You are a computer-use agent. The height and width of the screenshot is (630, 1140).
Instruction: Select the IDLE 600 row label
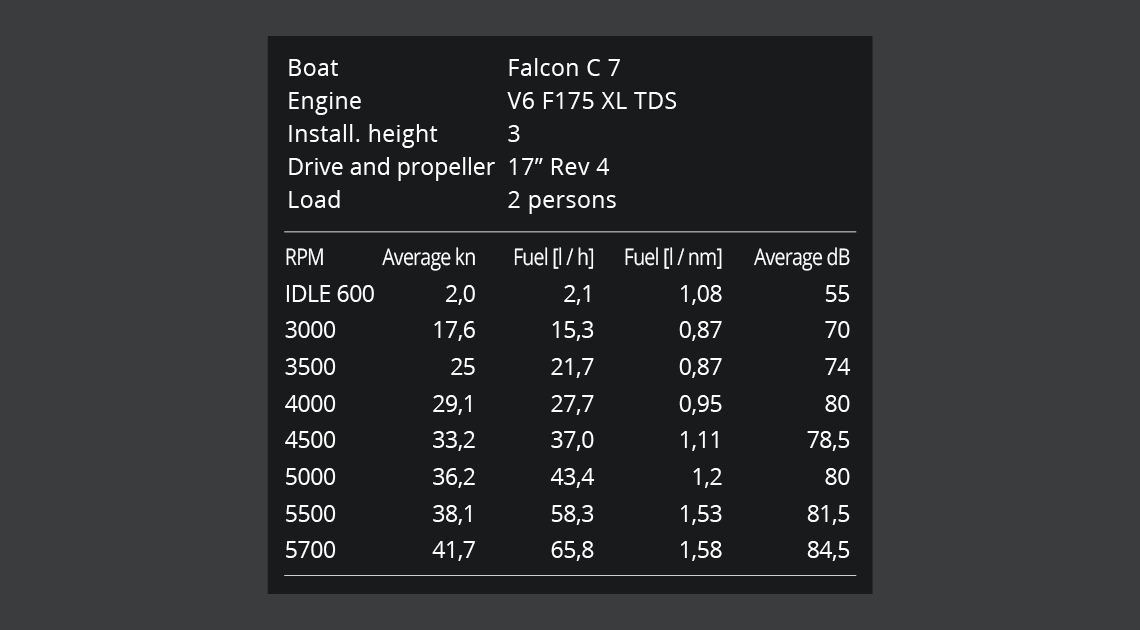(329, 294)
